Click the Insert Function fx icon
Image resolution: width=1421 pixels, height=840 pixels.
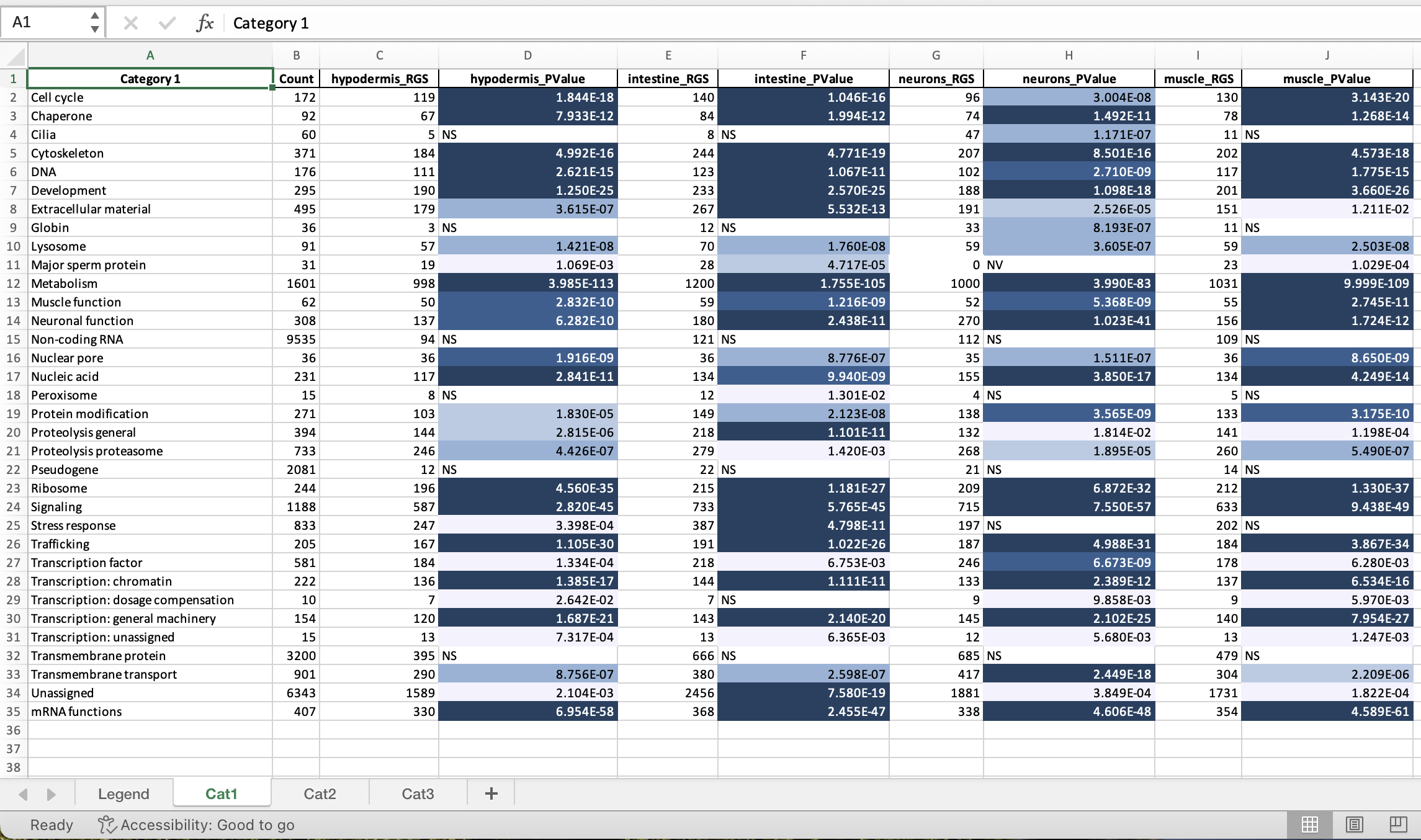tap(205, 24)
